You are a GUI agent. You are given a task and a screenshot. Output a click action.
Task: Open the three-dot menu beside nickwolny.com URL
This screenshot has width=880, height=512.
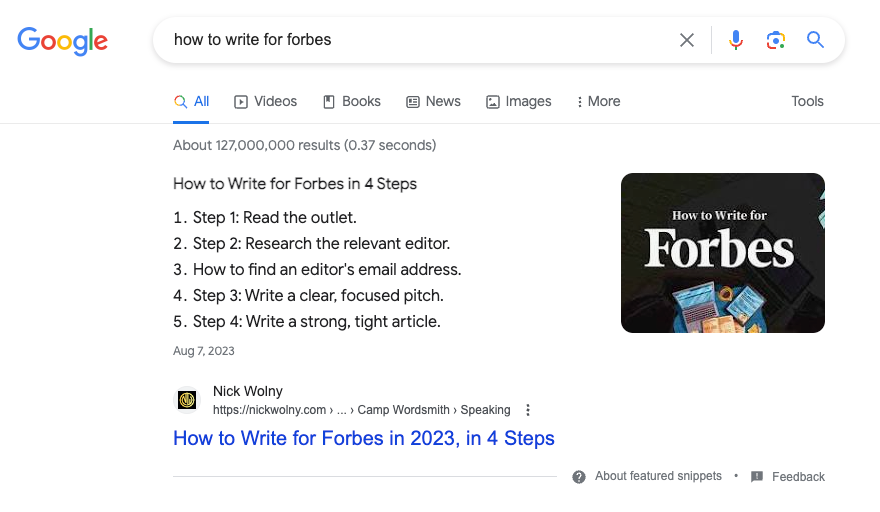528,410
